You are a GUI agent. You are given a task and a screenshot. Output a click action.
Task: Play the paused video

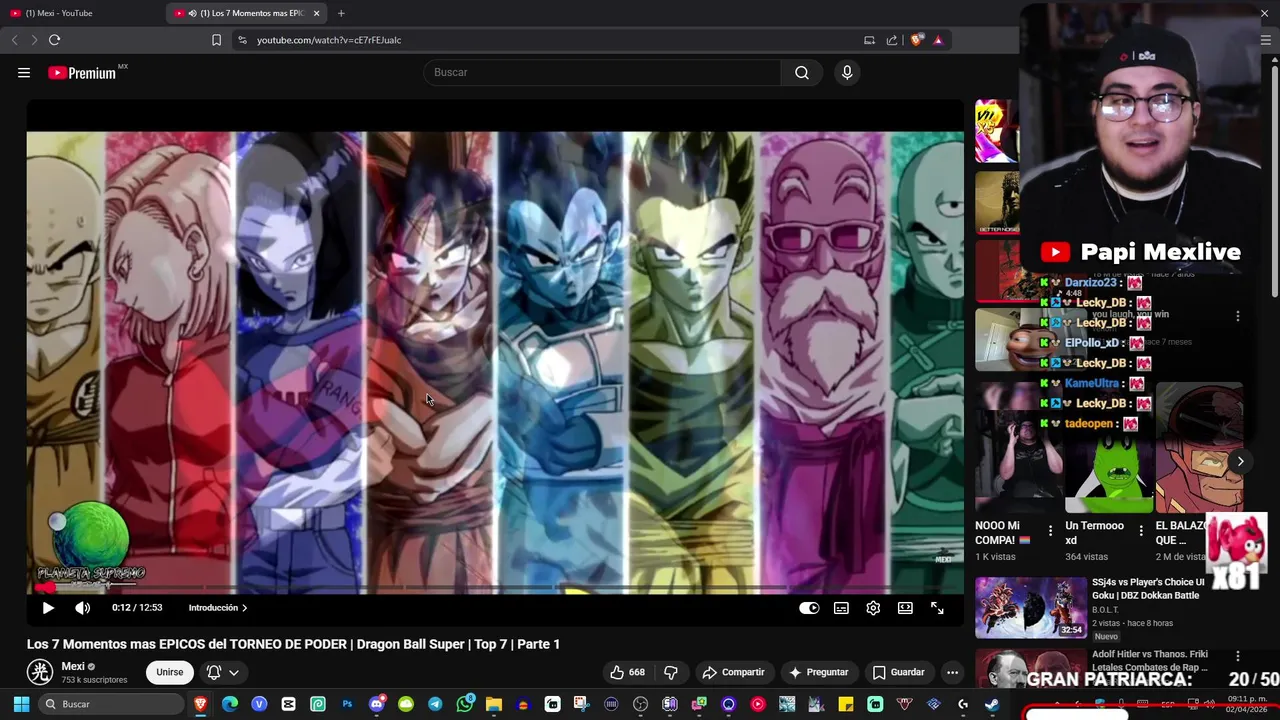click(x=48, y=608)
